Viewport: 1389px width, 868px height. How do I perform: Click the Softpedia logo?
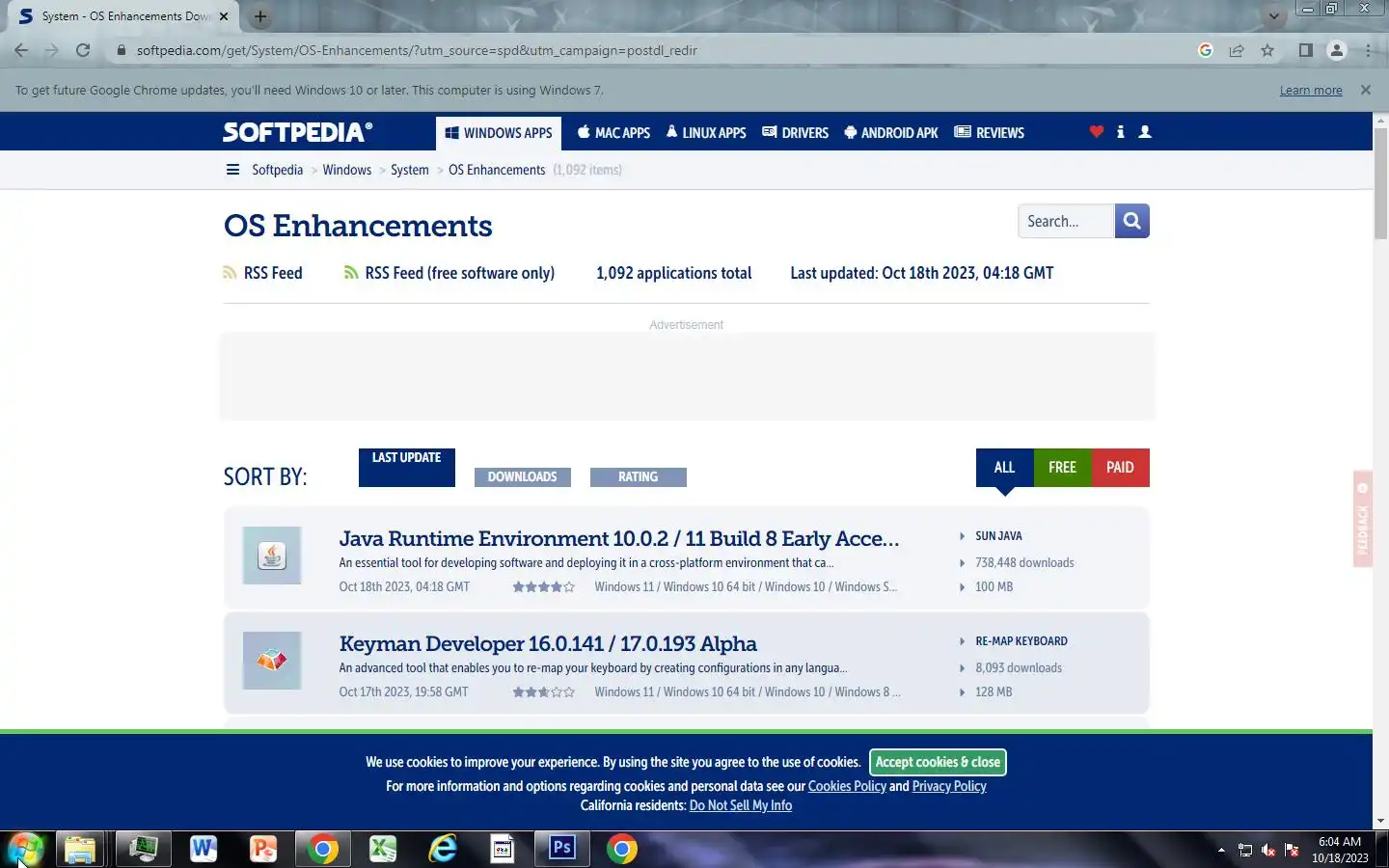tap(297, 132)
